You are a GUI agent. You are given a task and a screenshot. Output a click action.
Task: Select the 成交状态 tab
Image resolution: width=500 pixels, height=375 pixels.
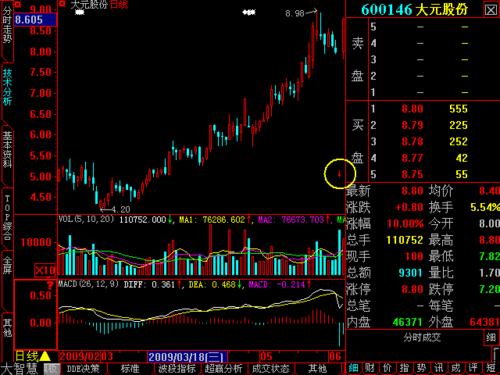pyautogui.click(x=271, y=369)
